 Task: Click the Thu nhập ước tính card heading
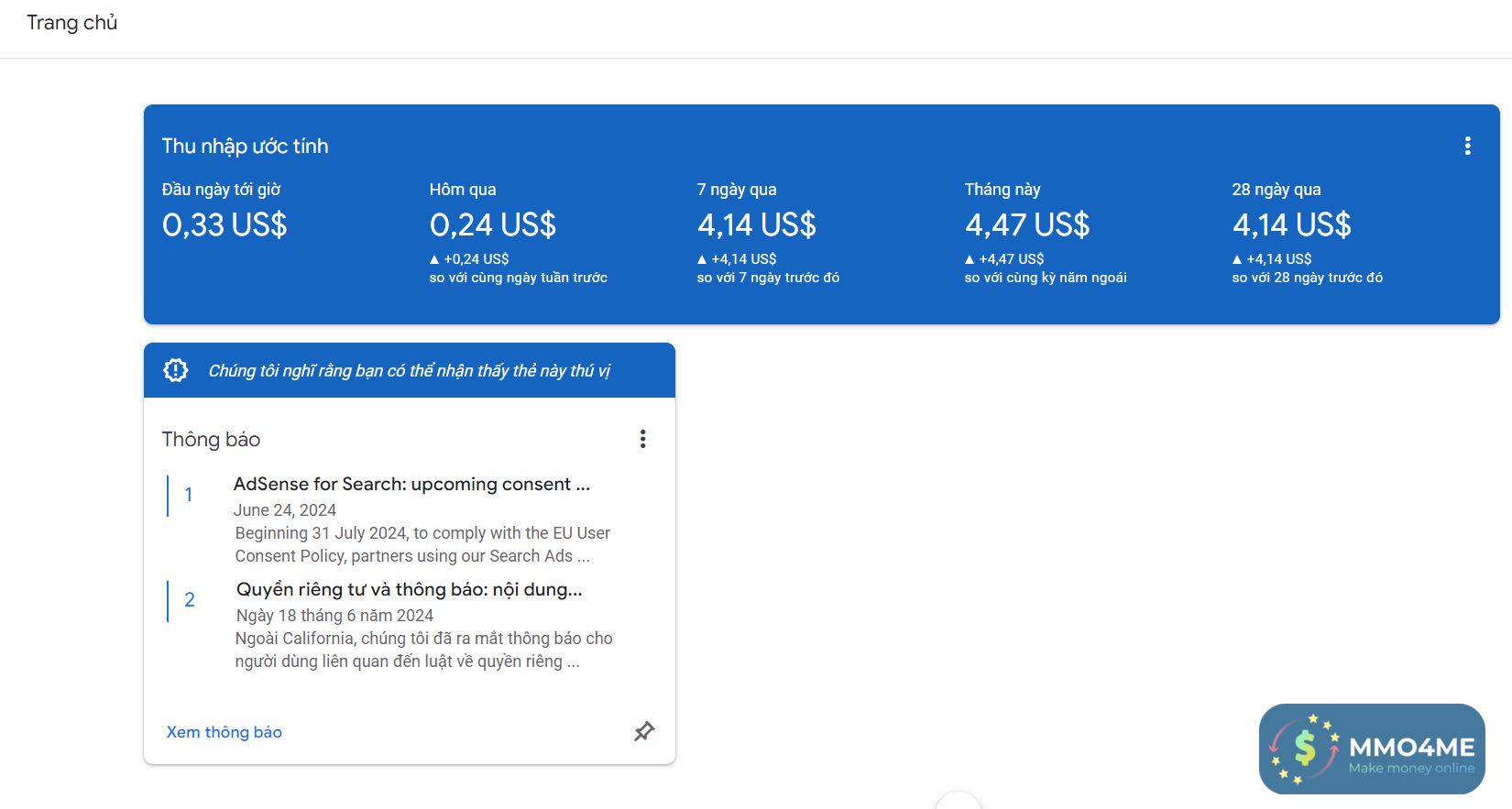pos(245,147)
